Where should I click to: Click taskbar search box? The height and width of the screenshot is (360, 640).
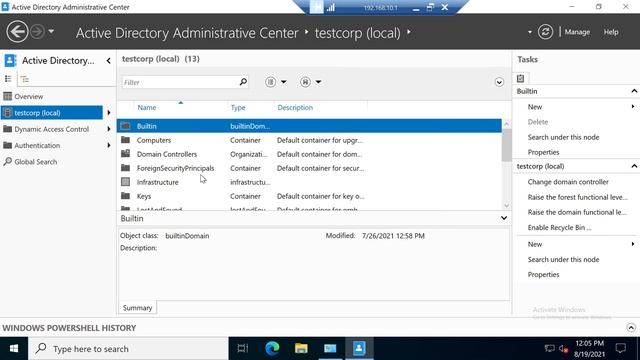pyautogui.click(x=128, y=349)
